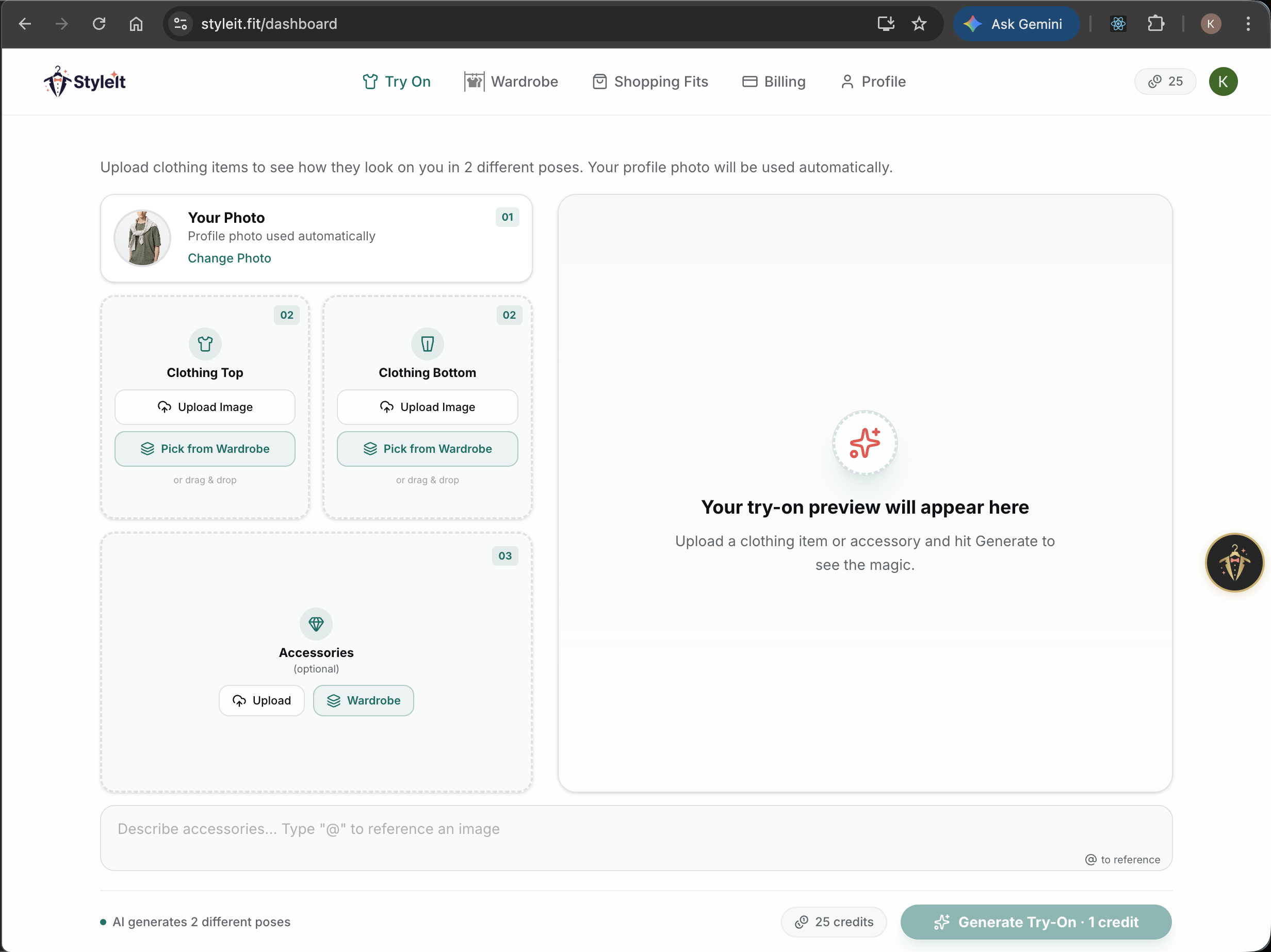
Task: Click the Ask Gemini button
Action: pyautogui.click(x=1017, y=24)
